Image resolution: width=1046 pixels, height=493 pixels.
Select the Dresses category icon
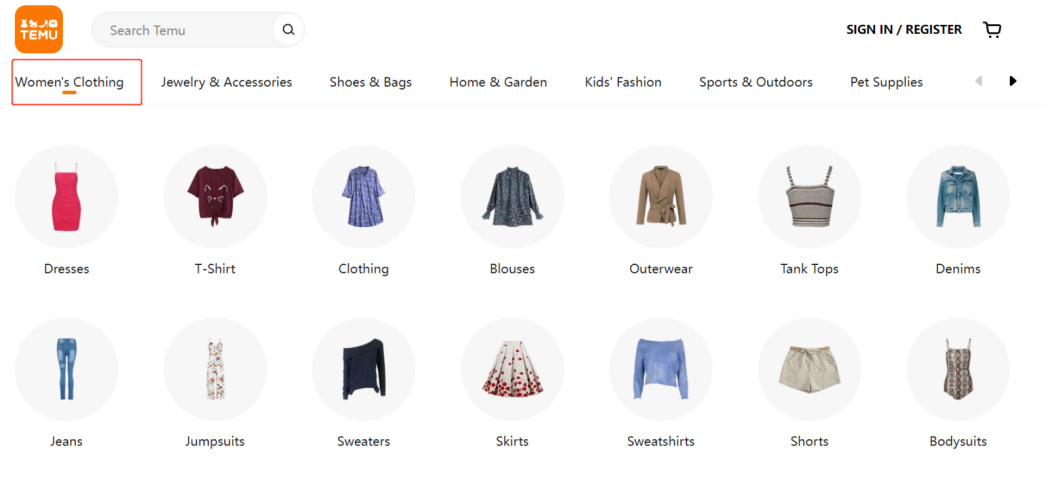click(67, 197)
